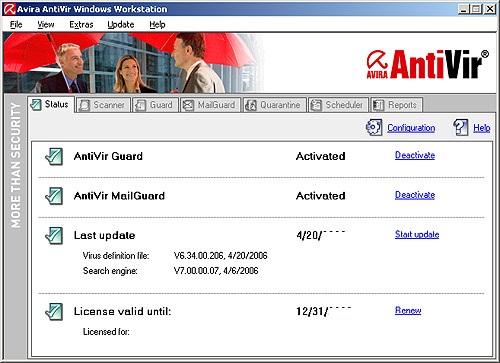This screenshot has width=500, height=363.
Task: Click the Last update status checkmark icon
Action: click(x=54, y=235)
